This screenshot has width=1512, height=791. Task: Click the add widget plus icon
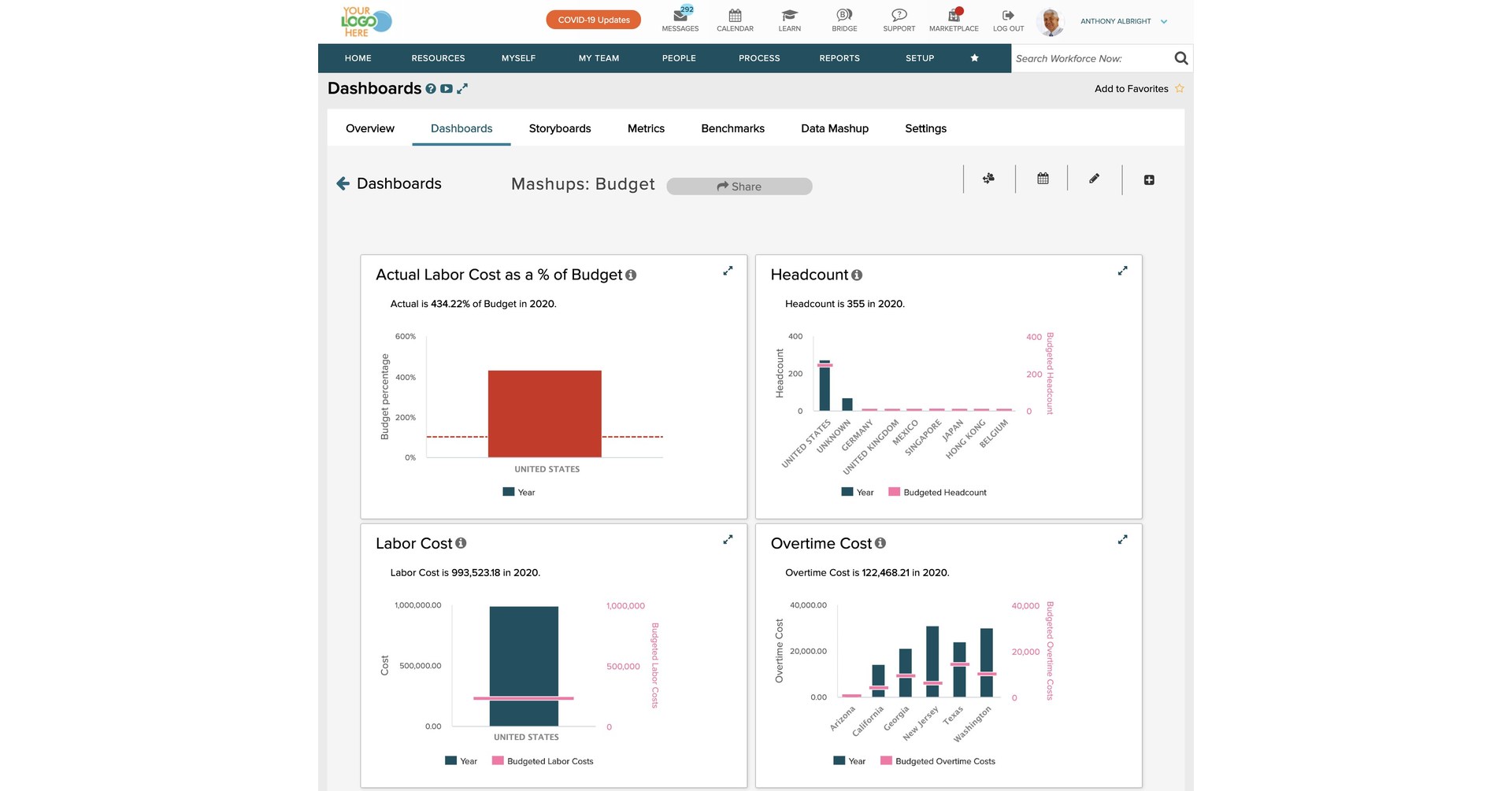[x=1149, y=179]
